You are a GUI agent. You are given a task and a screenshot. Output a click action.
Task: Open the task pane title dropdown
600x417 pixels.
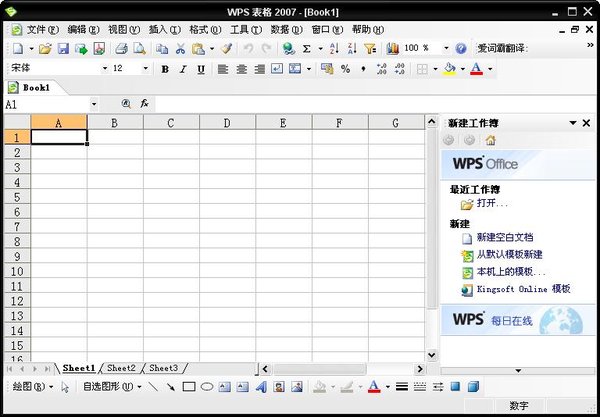[573, 123]
